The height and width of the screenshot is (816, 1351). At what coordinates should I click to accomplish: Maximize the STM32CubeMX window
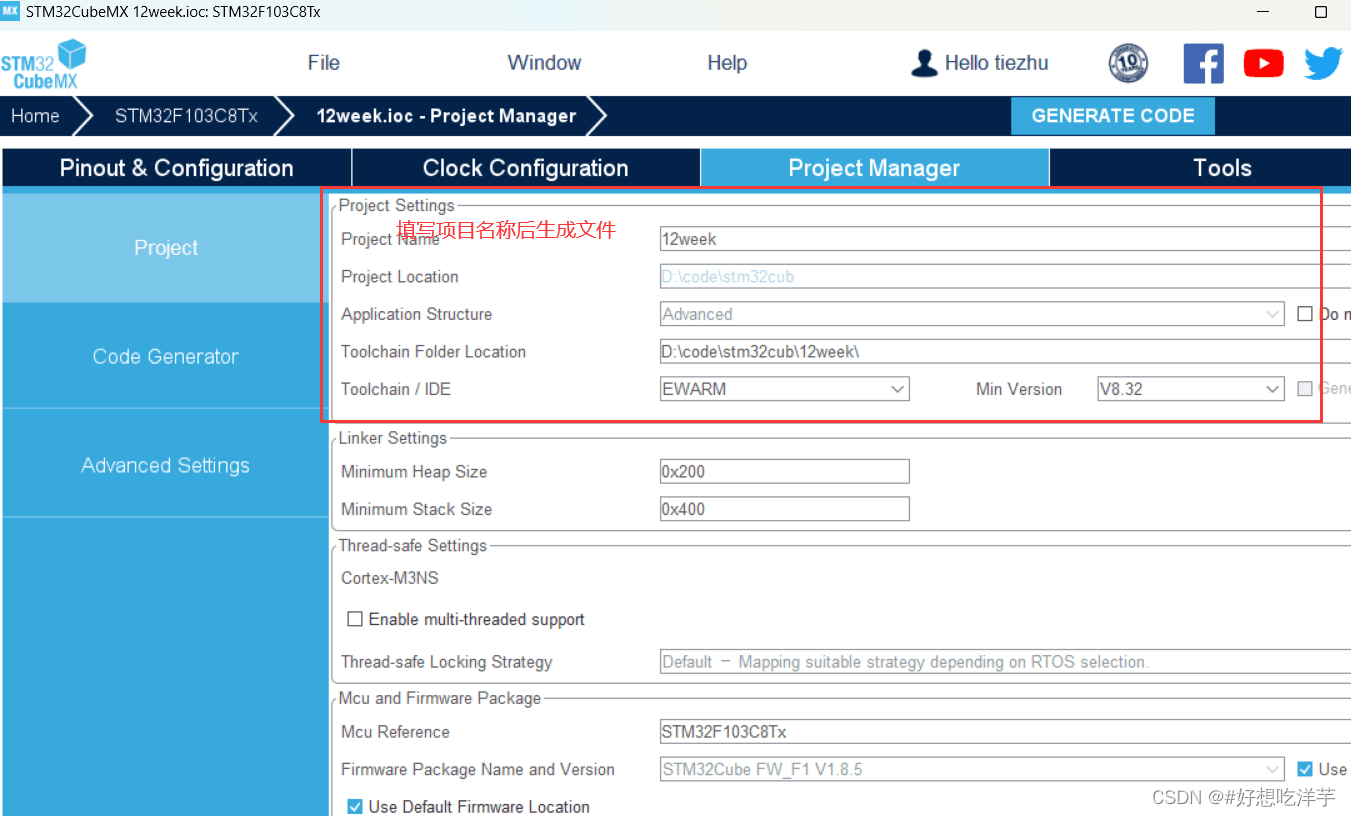(1320, 12)
